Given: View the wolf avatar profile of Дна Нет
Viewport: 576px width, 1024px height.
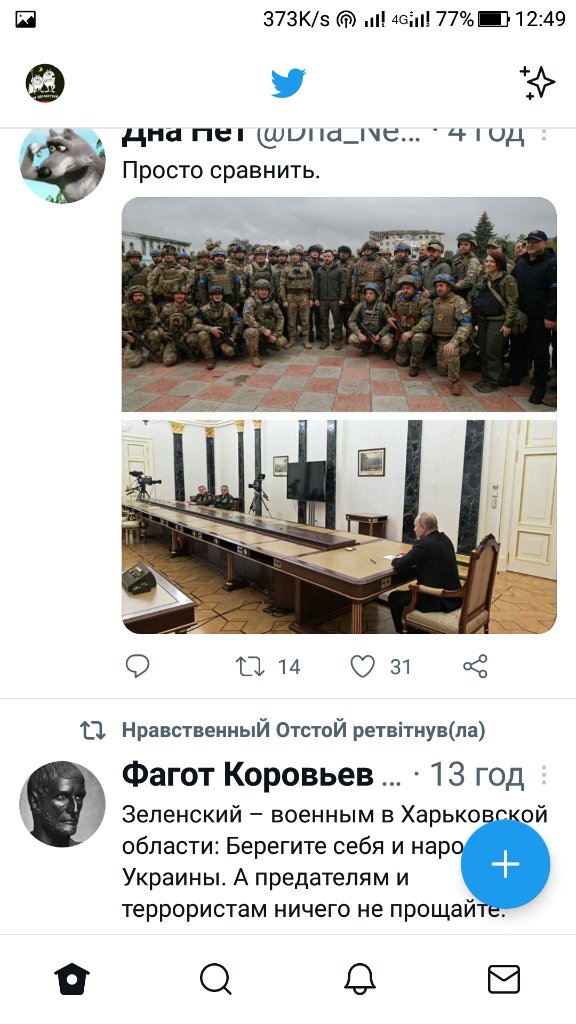Looking at the screenshot, I should [62, 164].
